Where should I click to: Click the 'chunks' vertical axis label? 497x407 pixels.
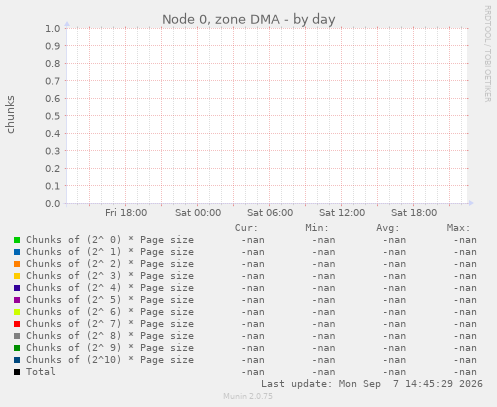click(x=10, y=114)
